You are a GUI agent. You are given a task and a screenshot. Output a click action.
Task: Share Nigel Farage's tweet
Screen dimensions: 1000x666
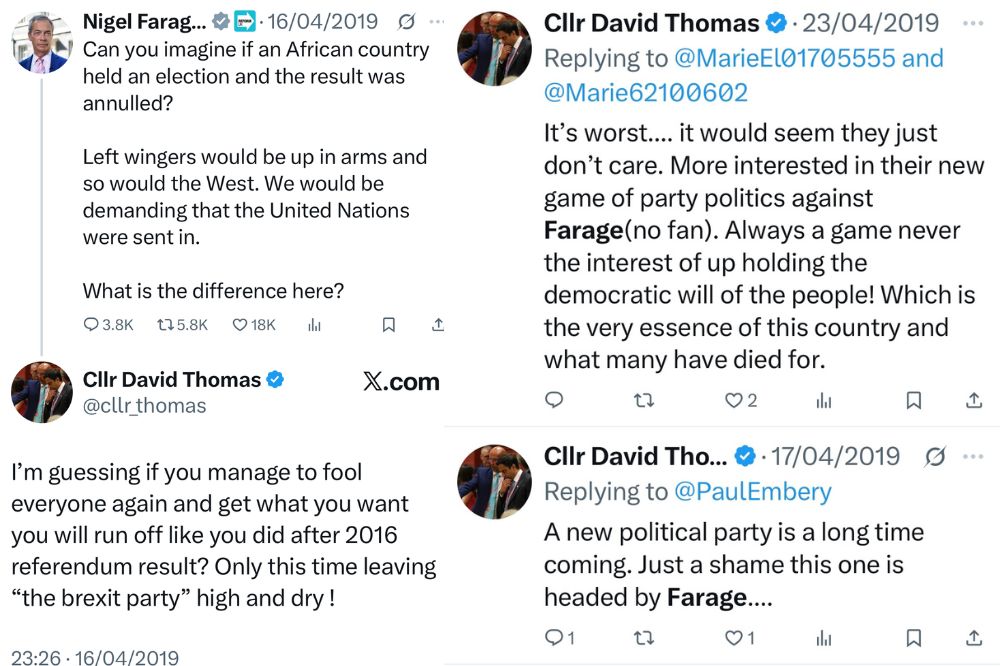click(x=437, y=325)
